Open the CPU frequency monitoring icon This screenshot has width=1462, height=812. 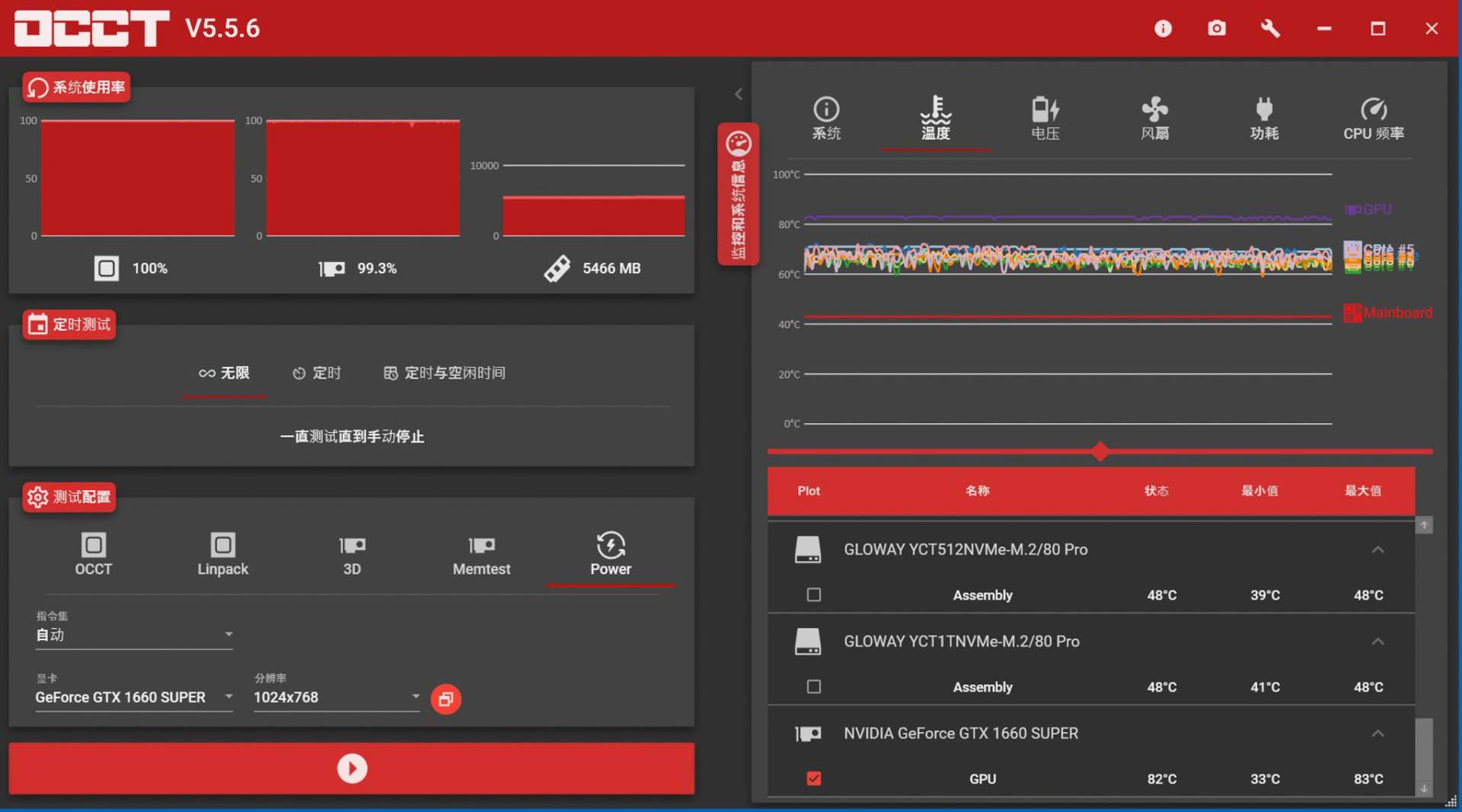tap(1374, 109)
